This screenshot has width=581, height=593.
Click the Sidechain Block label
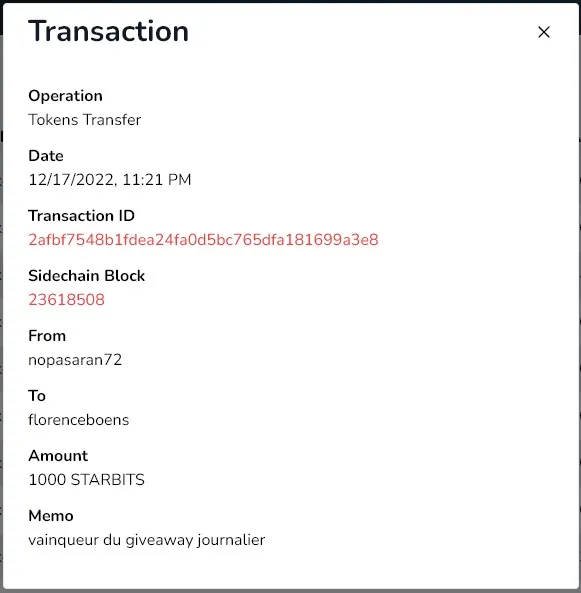pyautogui.click(x=87, y=276)
